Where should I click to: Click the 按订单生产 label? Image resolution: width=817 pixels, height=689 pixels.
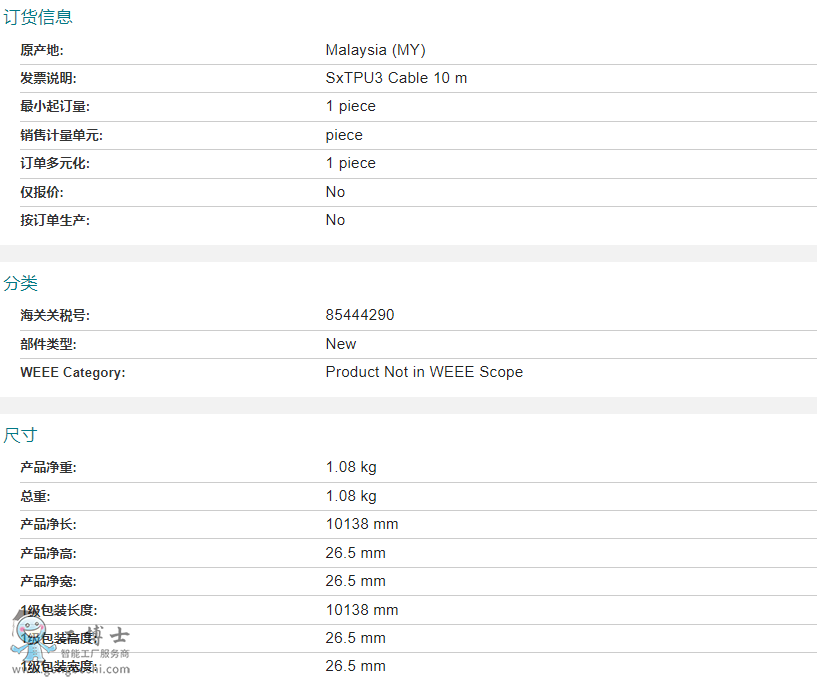[x=55, y=220]
